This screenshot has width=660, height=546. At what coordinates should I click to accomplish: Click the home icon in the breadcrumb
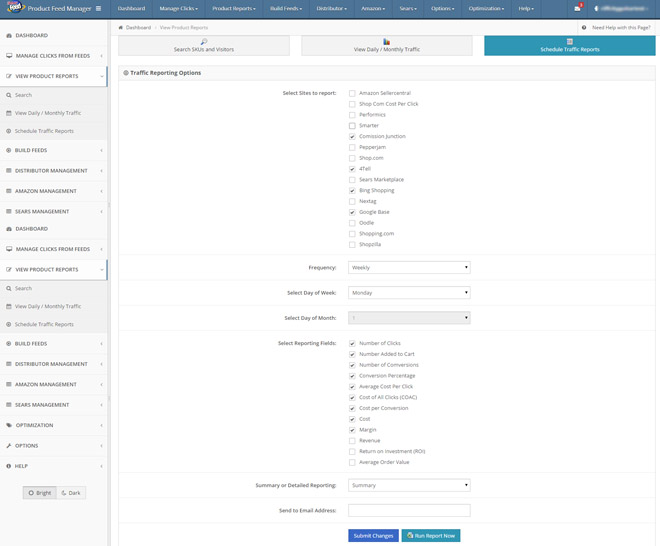point(121,27)
